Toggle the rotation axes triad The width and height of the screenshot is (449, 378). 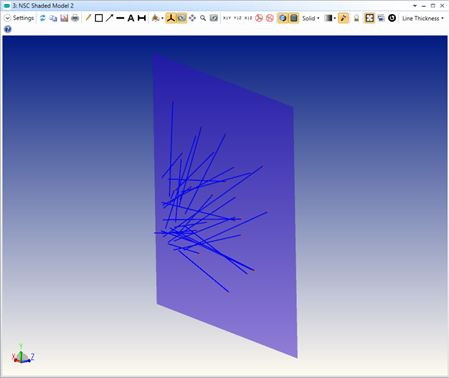click(171, 18)
